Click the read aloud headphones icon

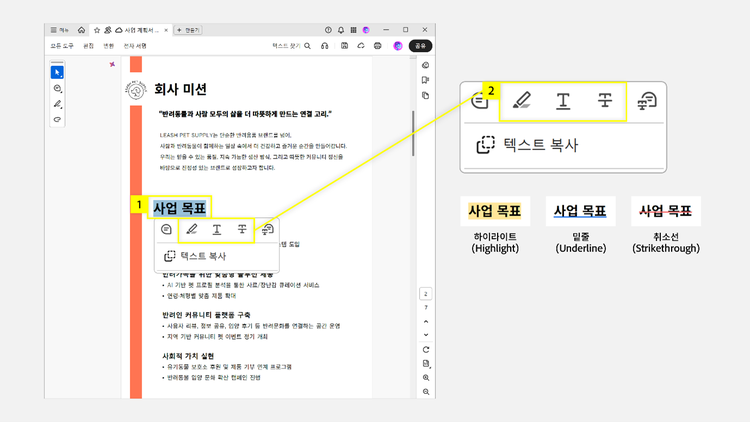pyautogui.click(x=325, y=46)
